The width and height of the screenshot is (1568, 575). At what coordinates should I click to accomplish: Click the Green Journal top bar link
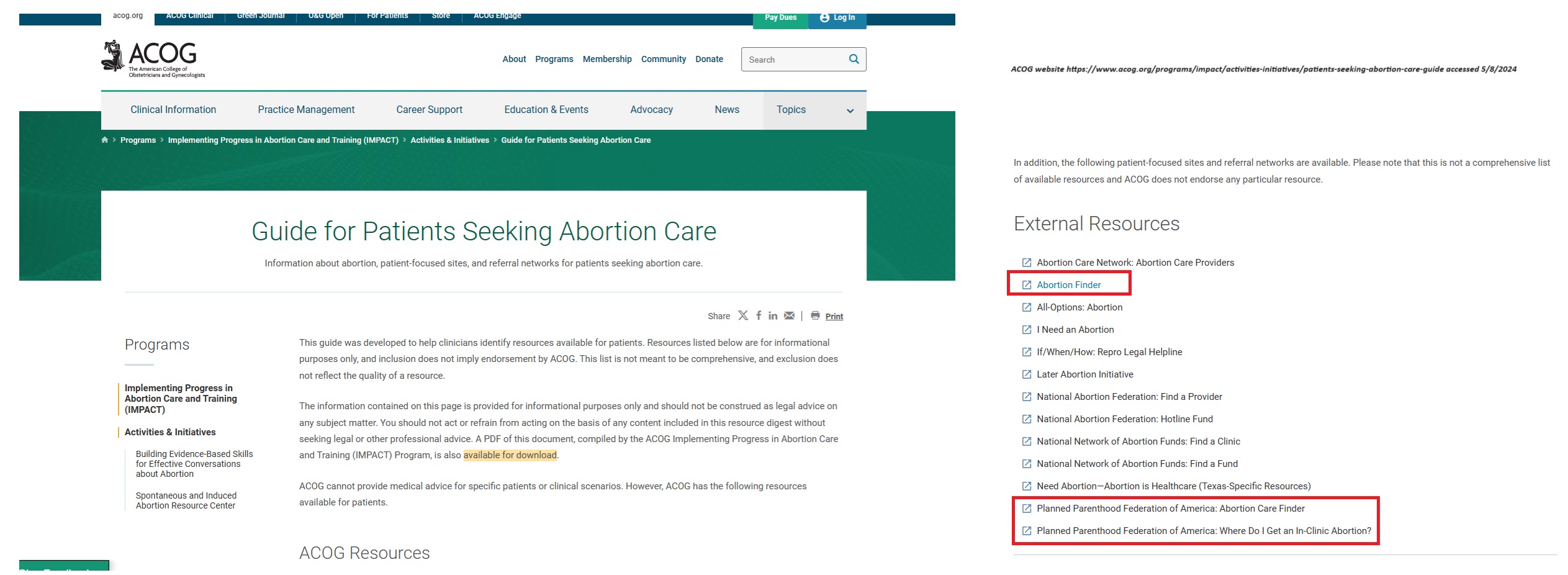[261, 16]
